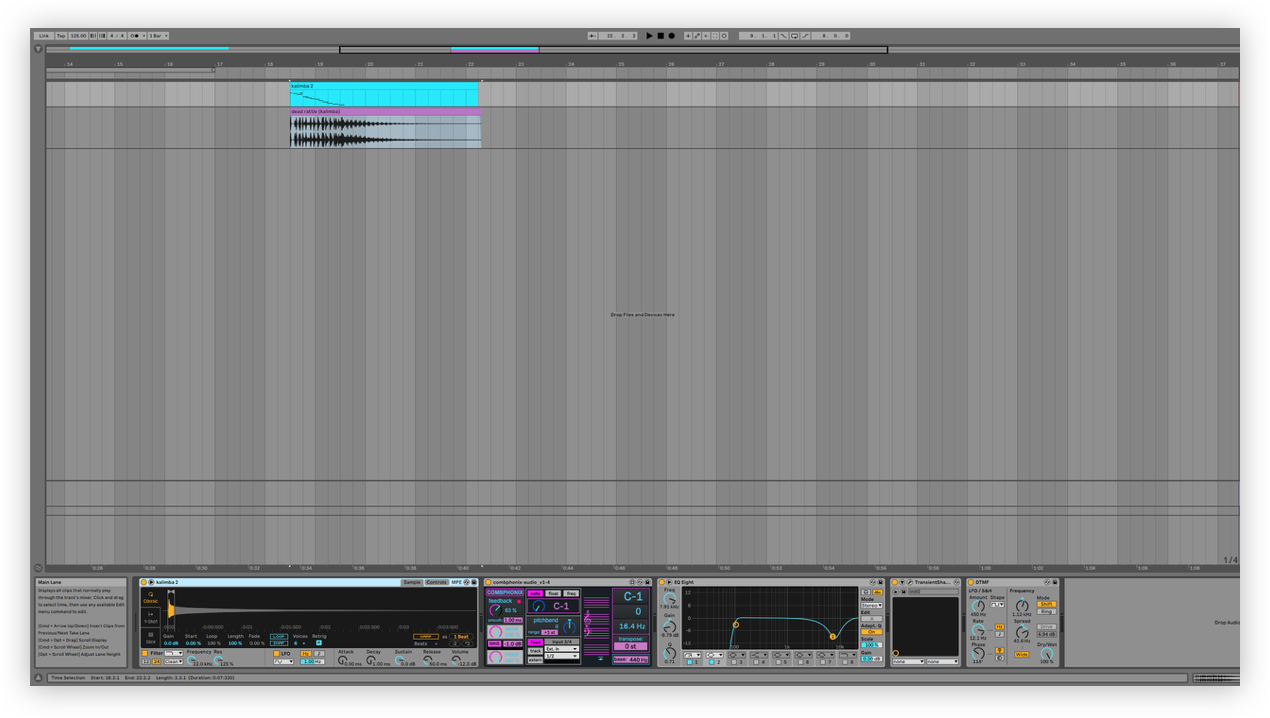Select the tempo field showing 125.00

click(x=78, y=35)
